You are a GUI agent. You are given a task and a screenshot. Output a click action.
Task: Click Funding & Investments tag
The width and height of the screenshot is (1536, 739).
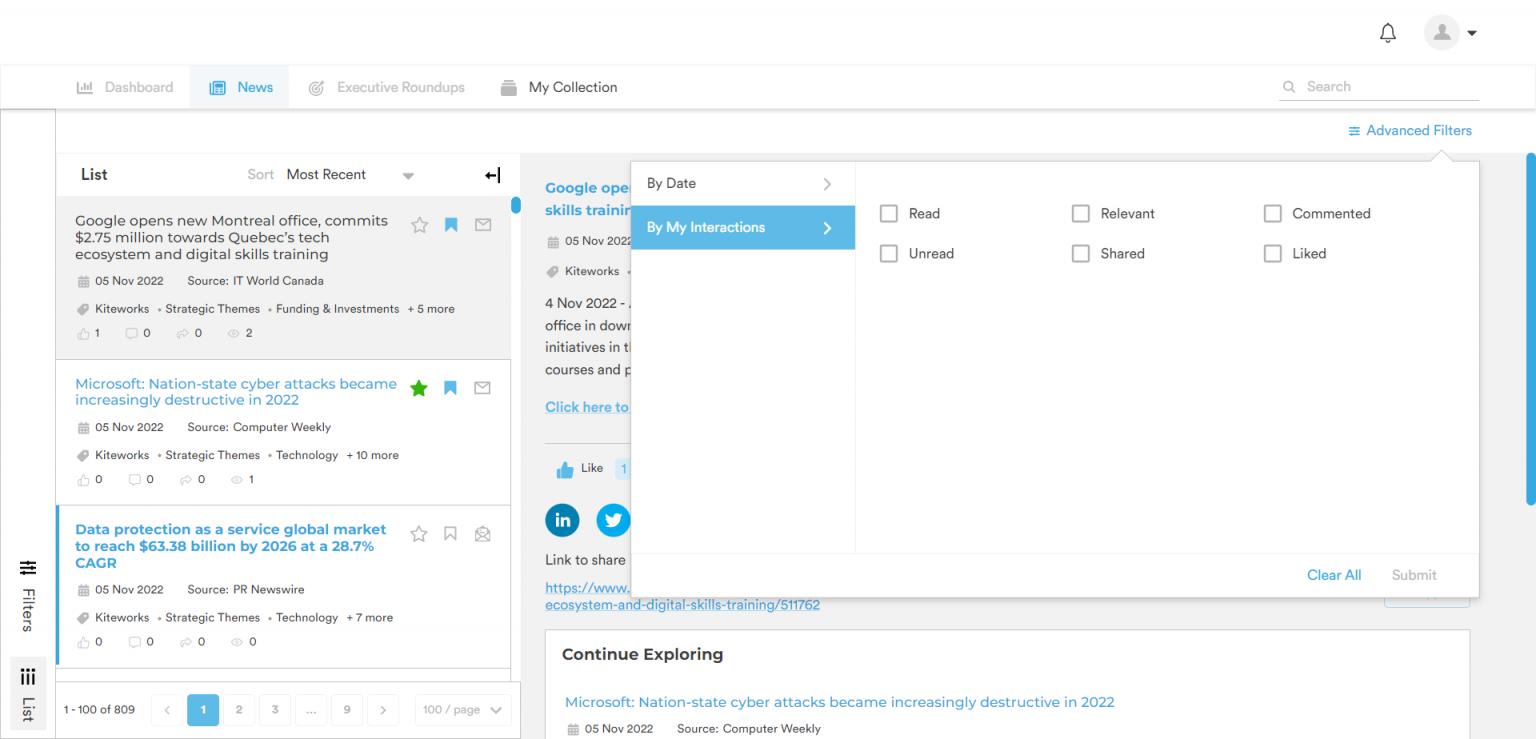pyautogui.click(x=337, y=309)
